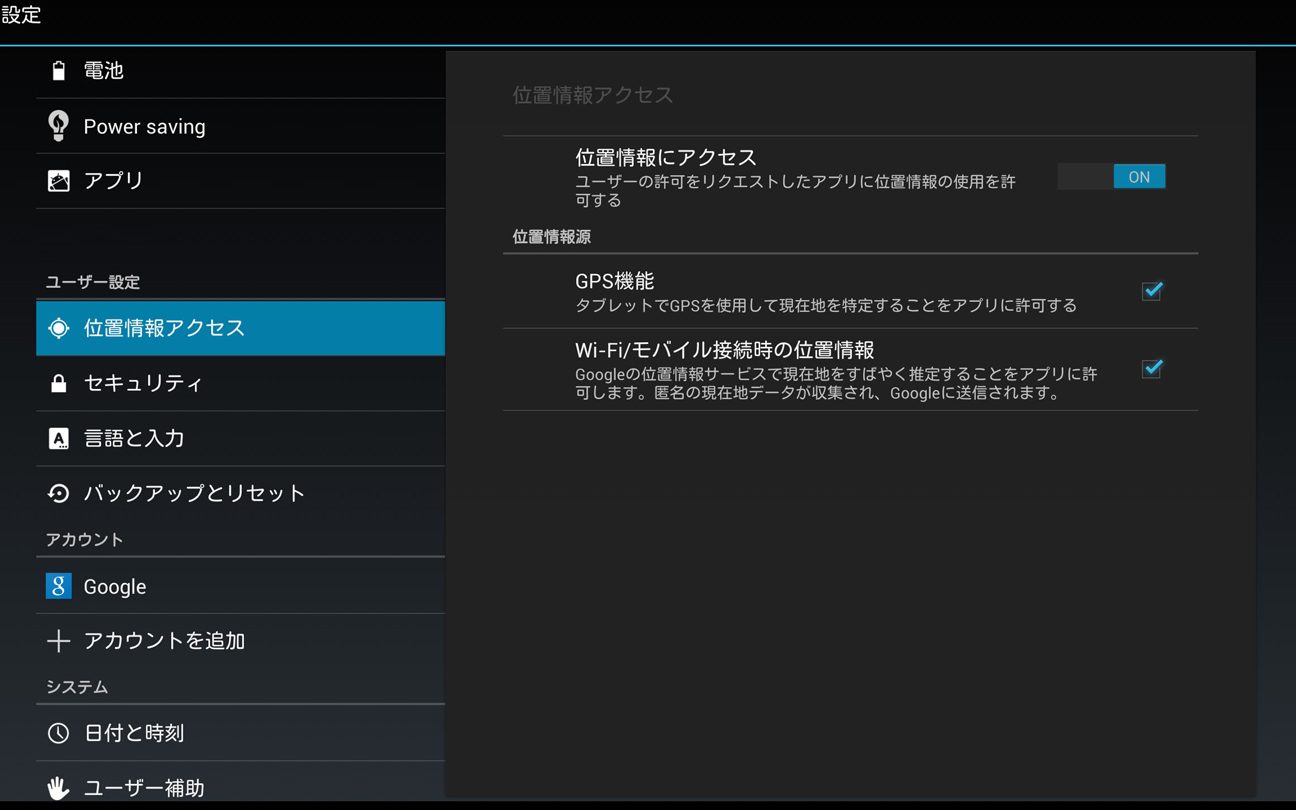Click the アカウント section header
This screenshot has height=810, width=1296.
tap(84, 540)
